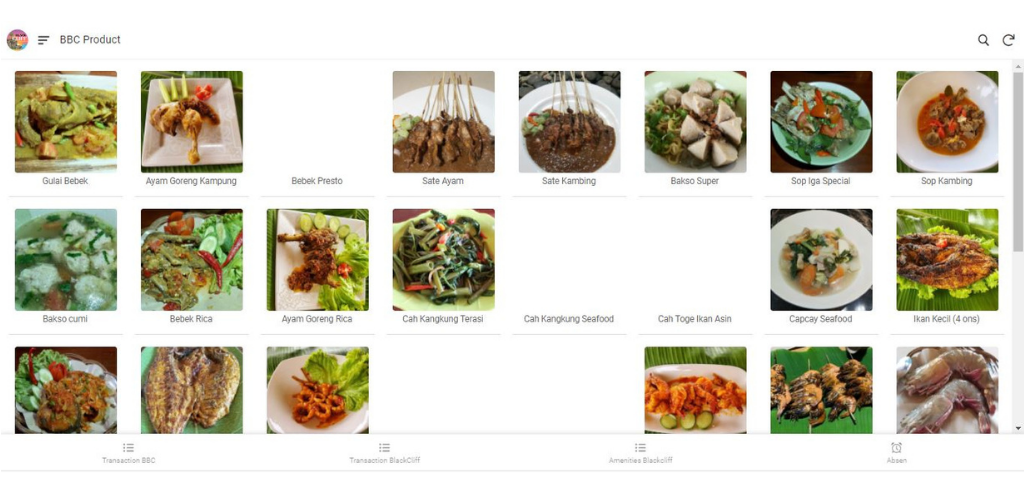Viewport: 1024px width, 500px height.
Task: Click the refresh icon
Action: [1008, 40]
